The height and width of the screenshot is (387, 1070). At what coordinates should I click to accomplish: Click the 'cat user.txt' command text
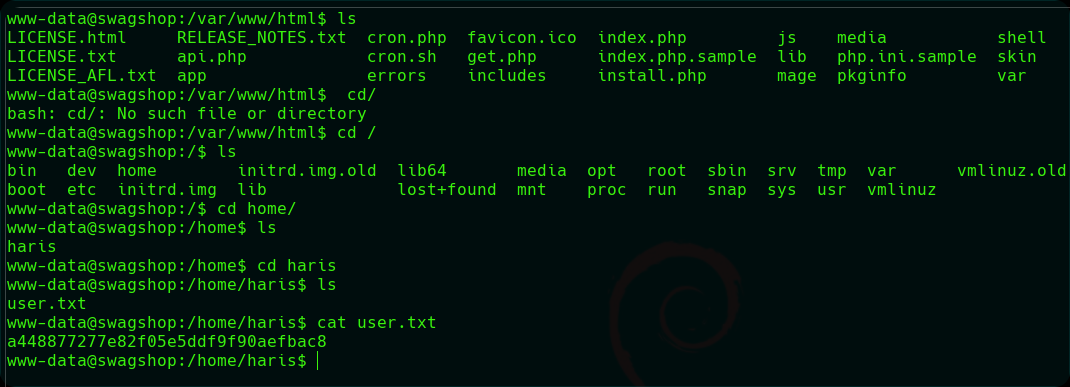coord(377,321)
